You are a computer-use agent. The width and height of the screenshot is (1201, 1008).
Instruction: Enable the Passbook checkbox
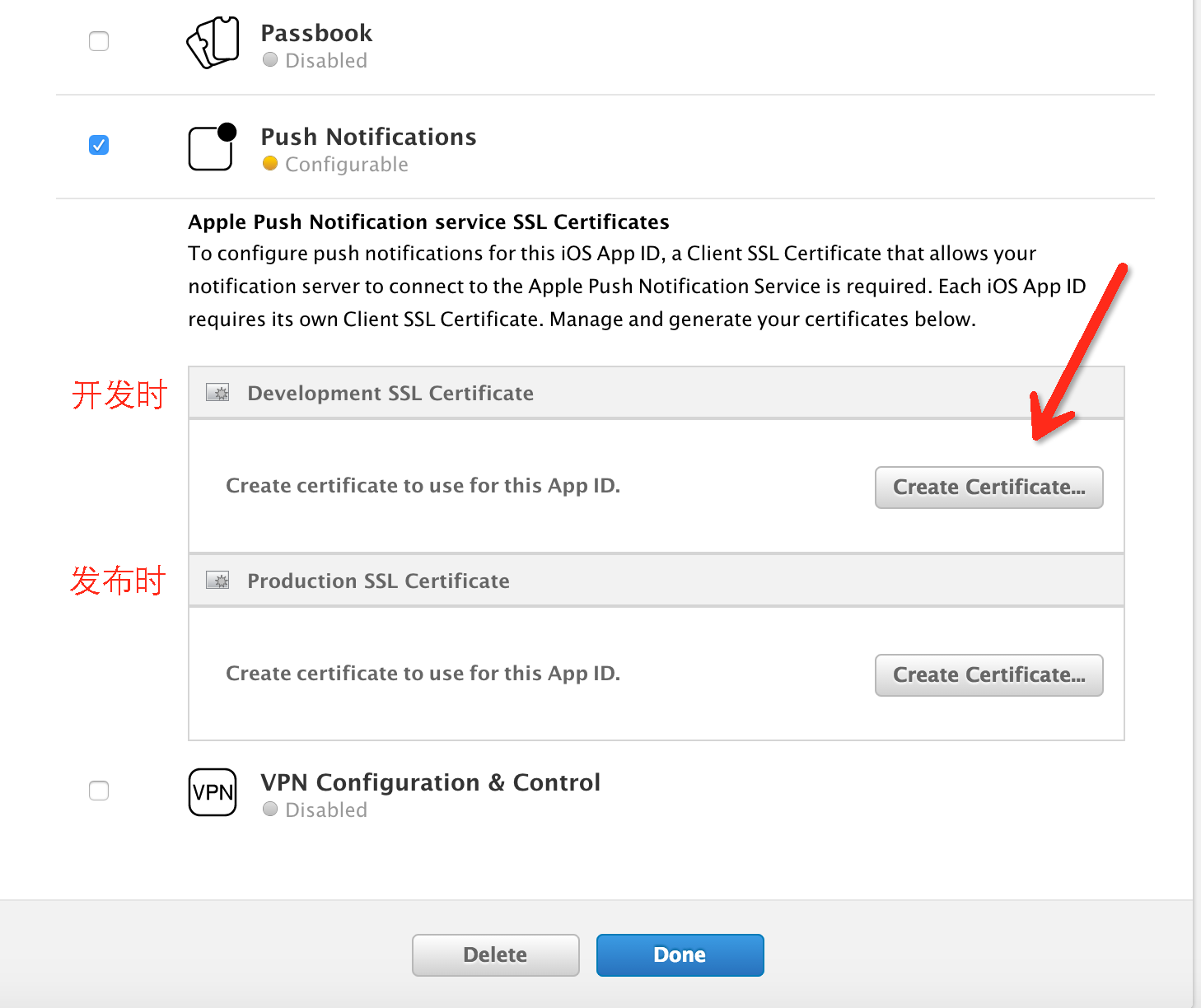[x=99, y=41]
